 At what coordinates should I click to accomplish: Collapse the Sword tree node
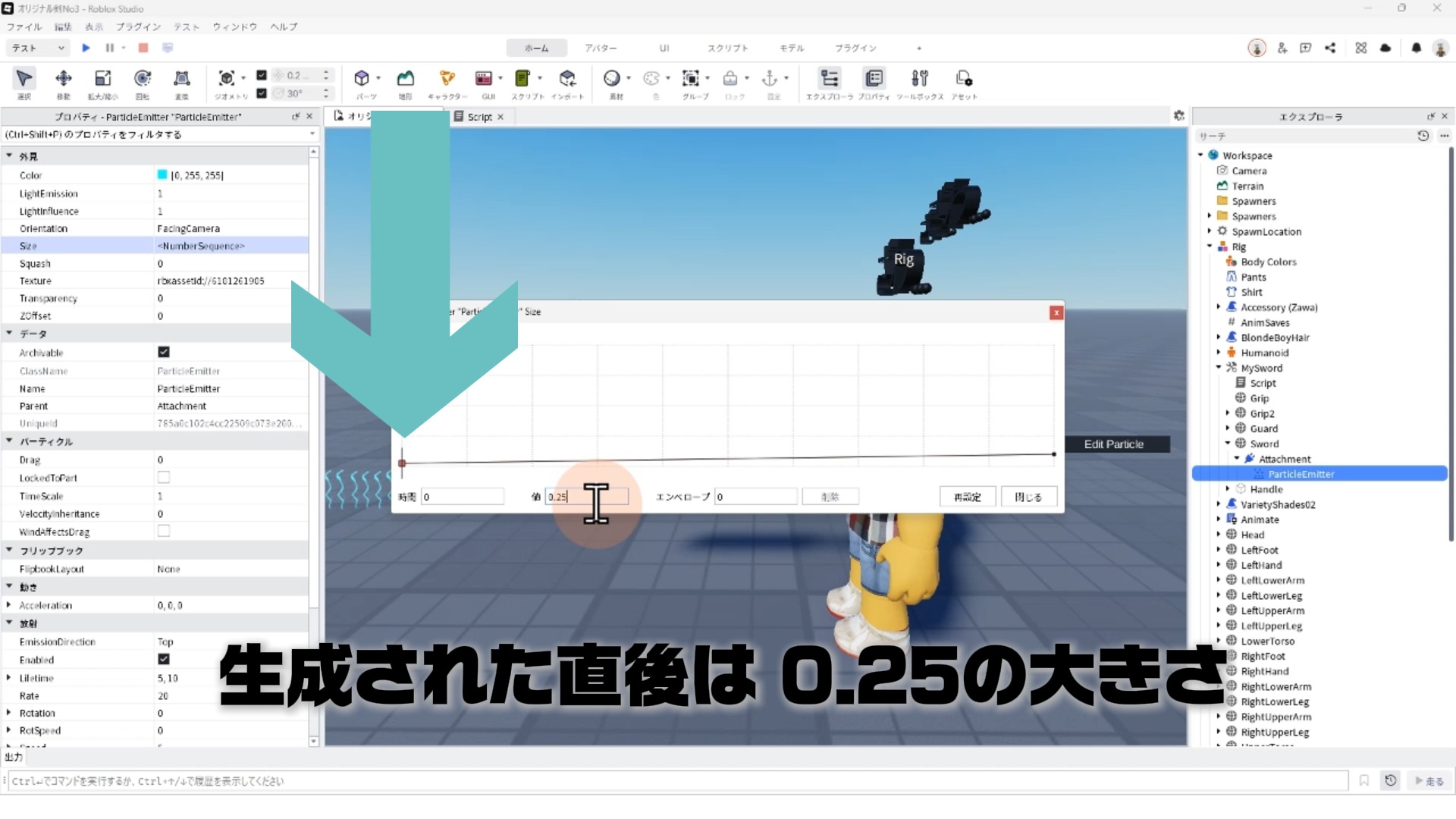pos(1228,444)
